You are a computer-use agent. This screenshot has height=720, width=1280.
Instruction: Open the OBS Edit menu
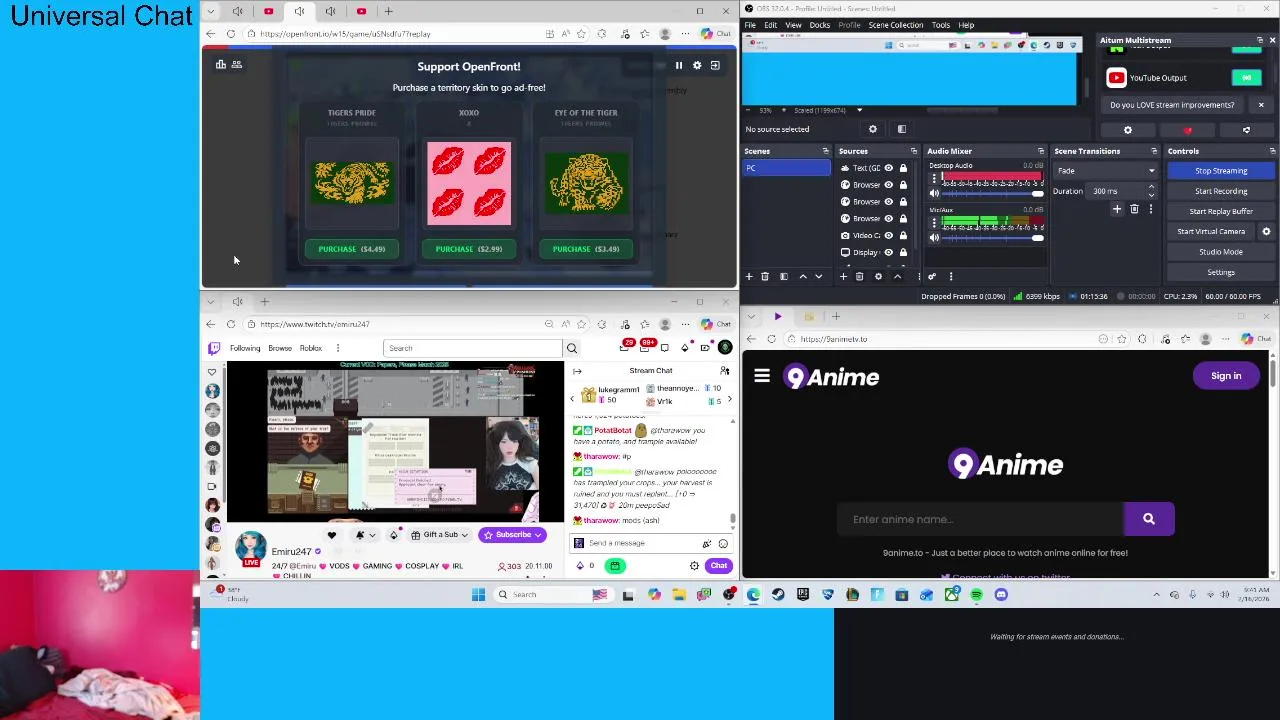(x=771, y=25)
